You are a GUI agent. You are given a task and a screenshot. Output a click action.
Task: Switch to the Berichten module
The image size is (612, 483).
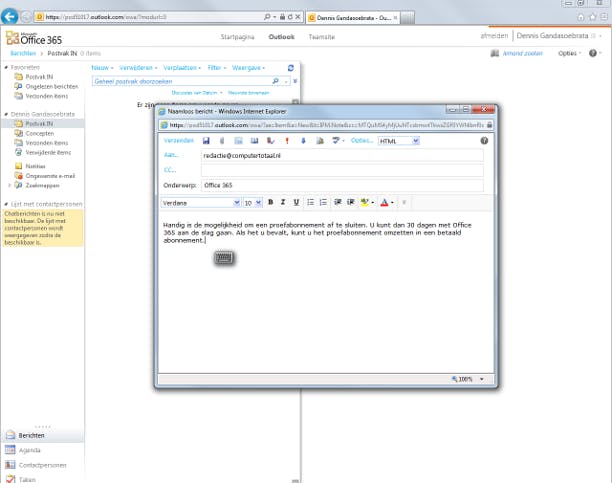tap(31, 435)
